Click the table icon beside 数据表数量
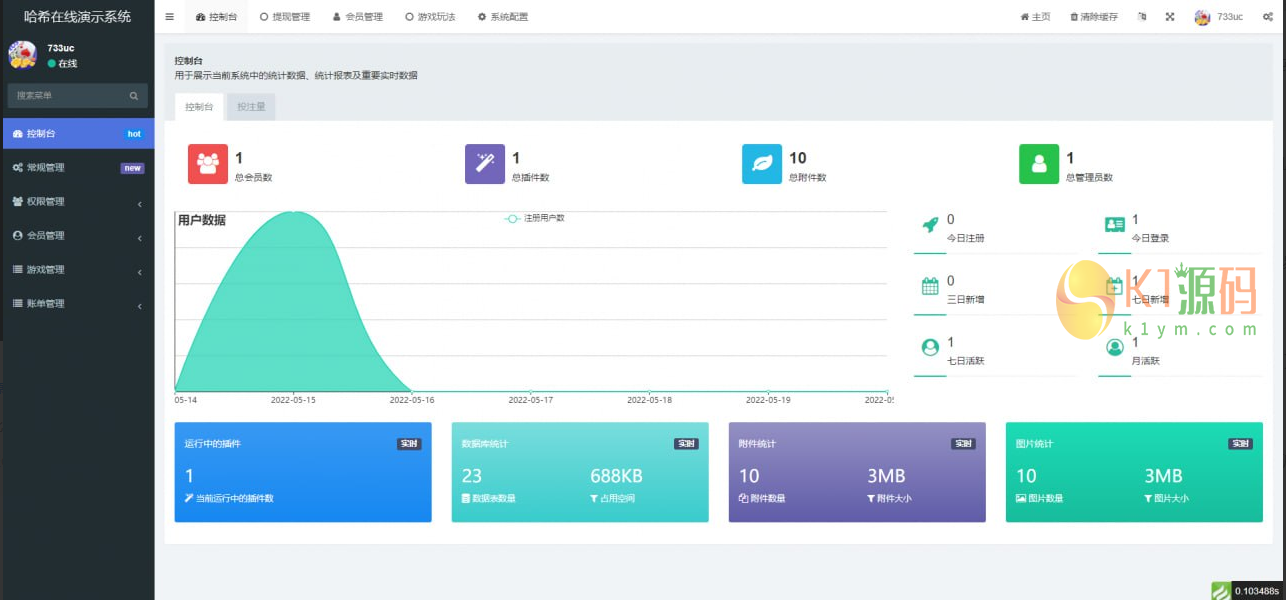 pos(466,498)
